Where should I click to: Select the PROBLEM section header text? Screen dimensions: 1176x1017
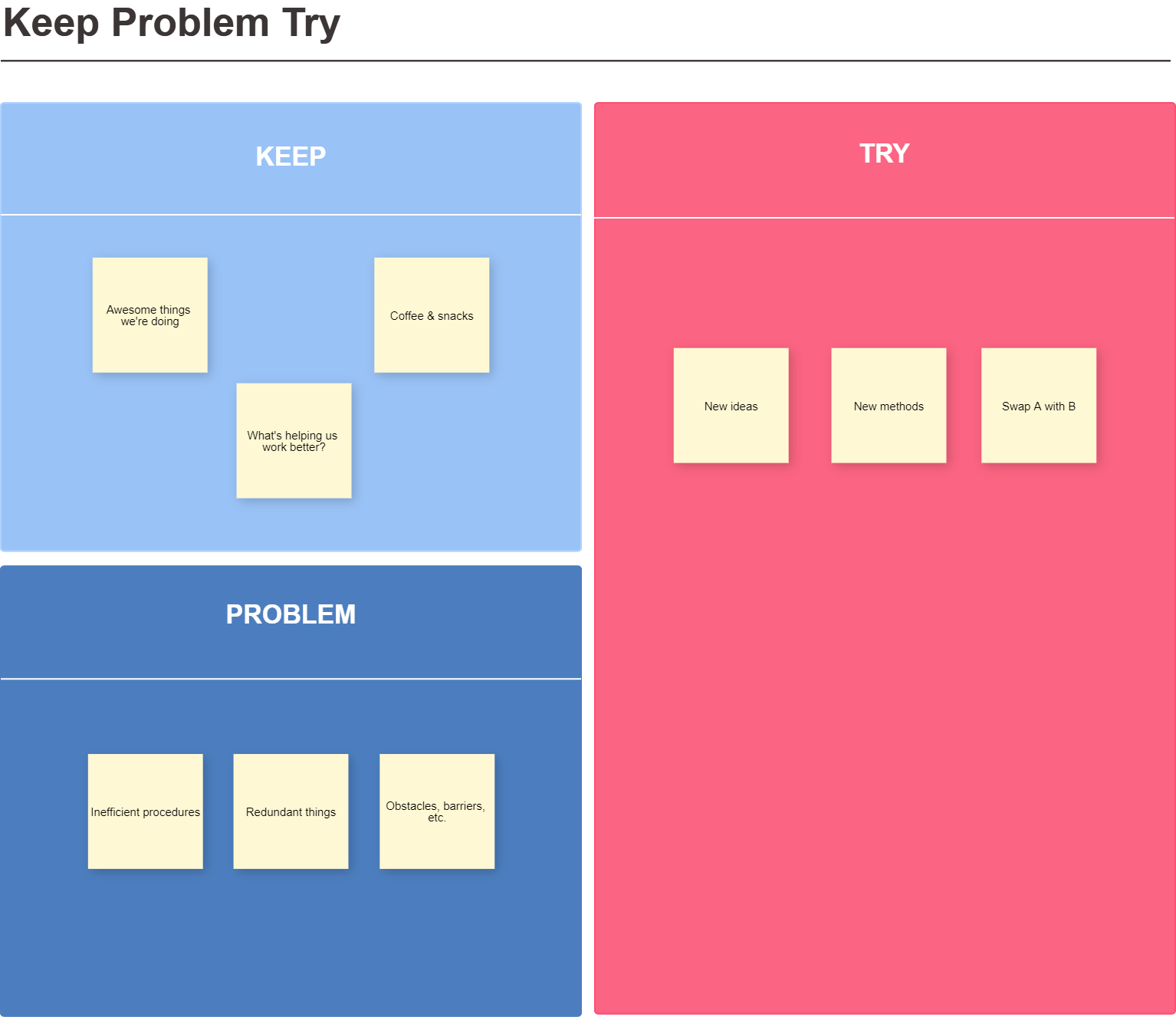[x=291, y=614]
